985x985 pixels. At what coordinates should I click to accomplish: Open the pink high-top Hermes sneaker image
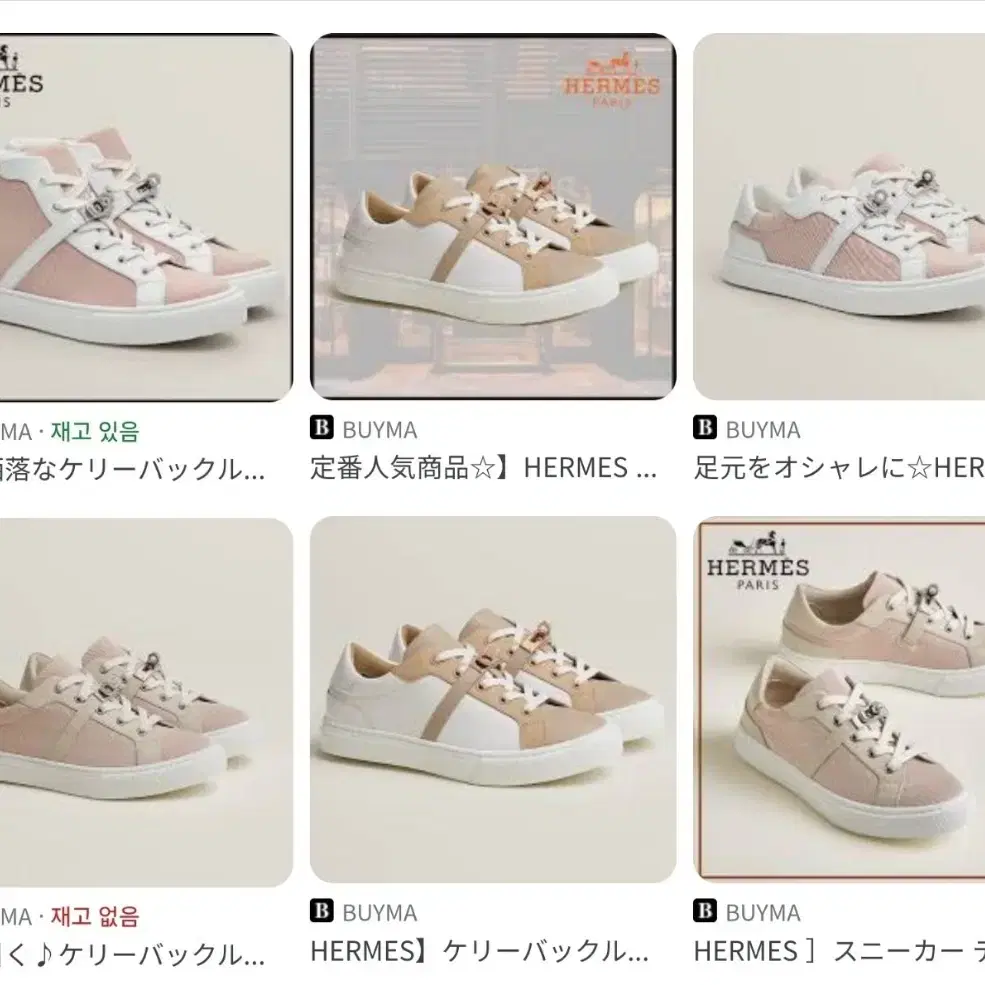[146, 217]
